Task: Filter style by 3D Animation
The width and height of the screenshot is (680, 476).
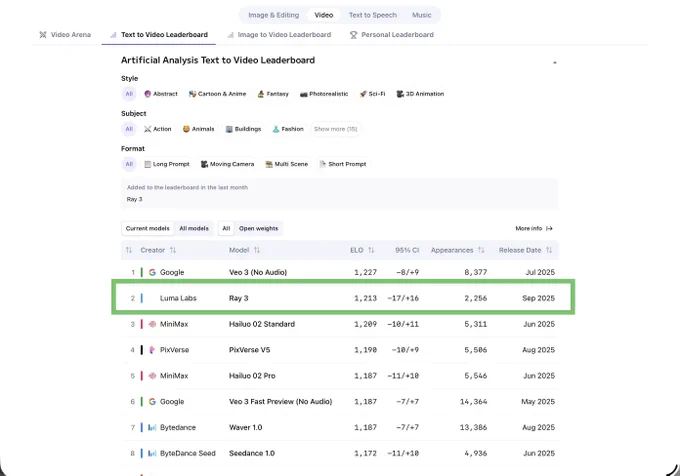Action: 420,94
